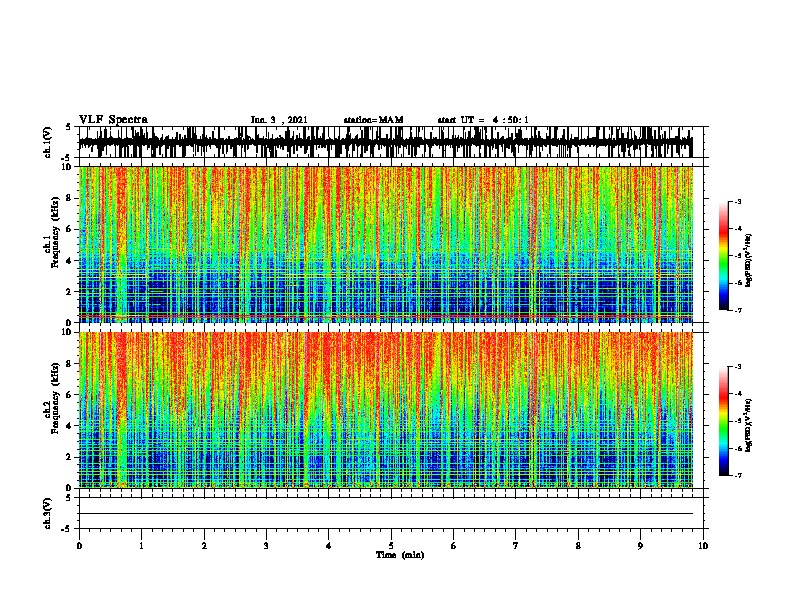
Task: Click the "ch.1(V)" waveform axis label
Action: (x=47, y=142)
